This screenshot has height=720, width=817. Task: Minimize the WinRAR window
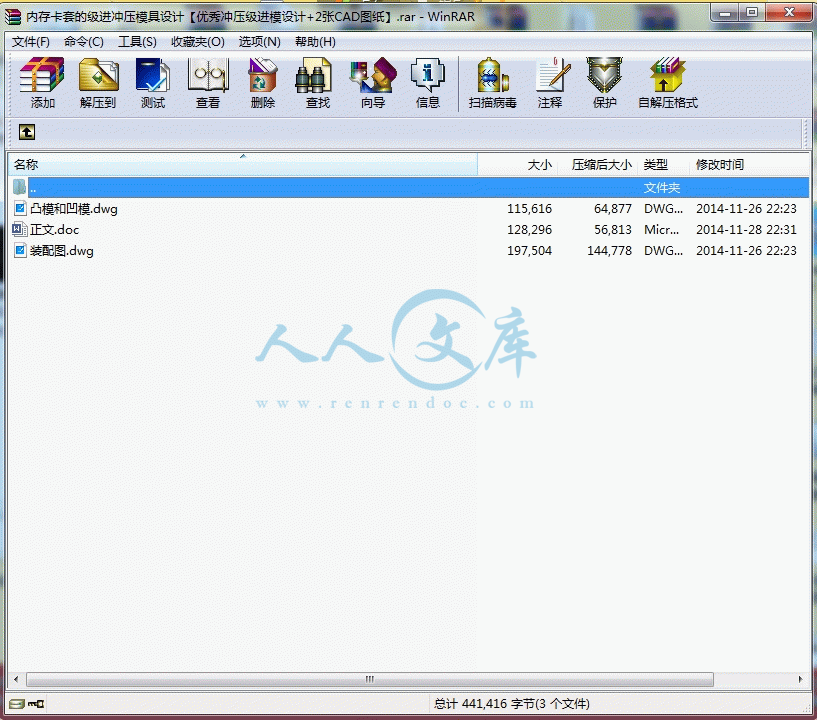[x=724, y=13]
